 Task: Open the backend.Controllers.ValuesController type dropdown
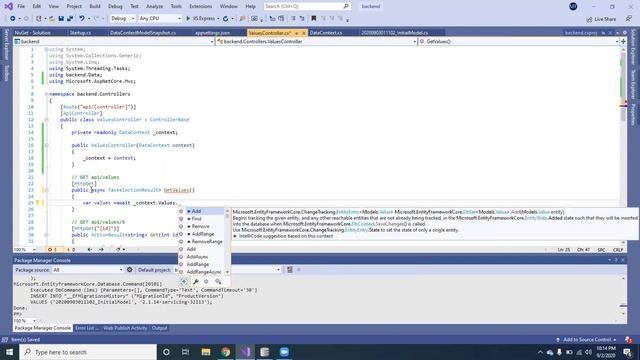tap(316, 42)
